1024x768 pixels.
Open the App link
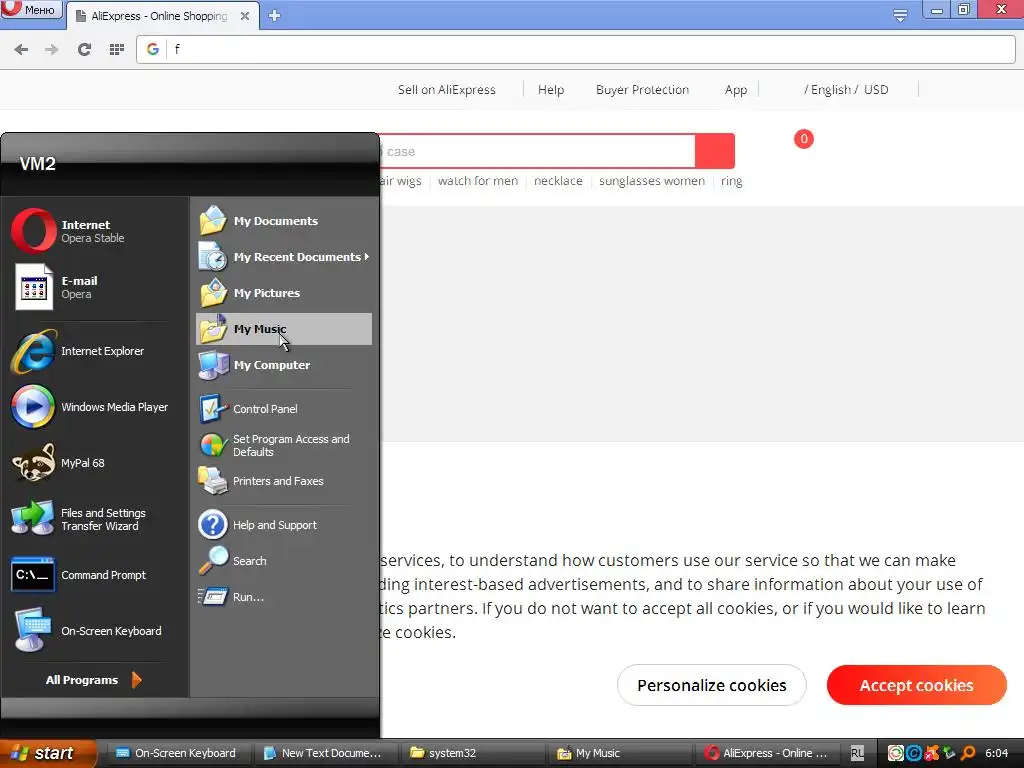click(735, 89)
